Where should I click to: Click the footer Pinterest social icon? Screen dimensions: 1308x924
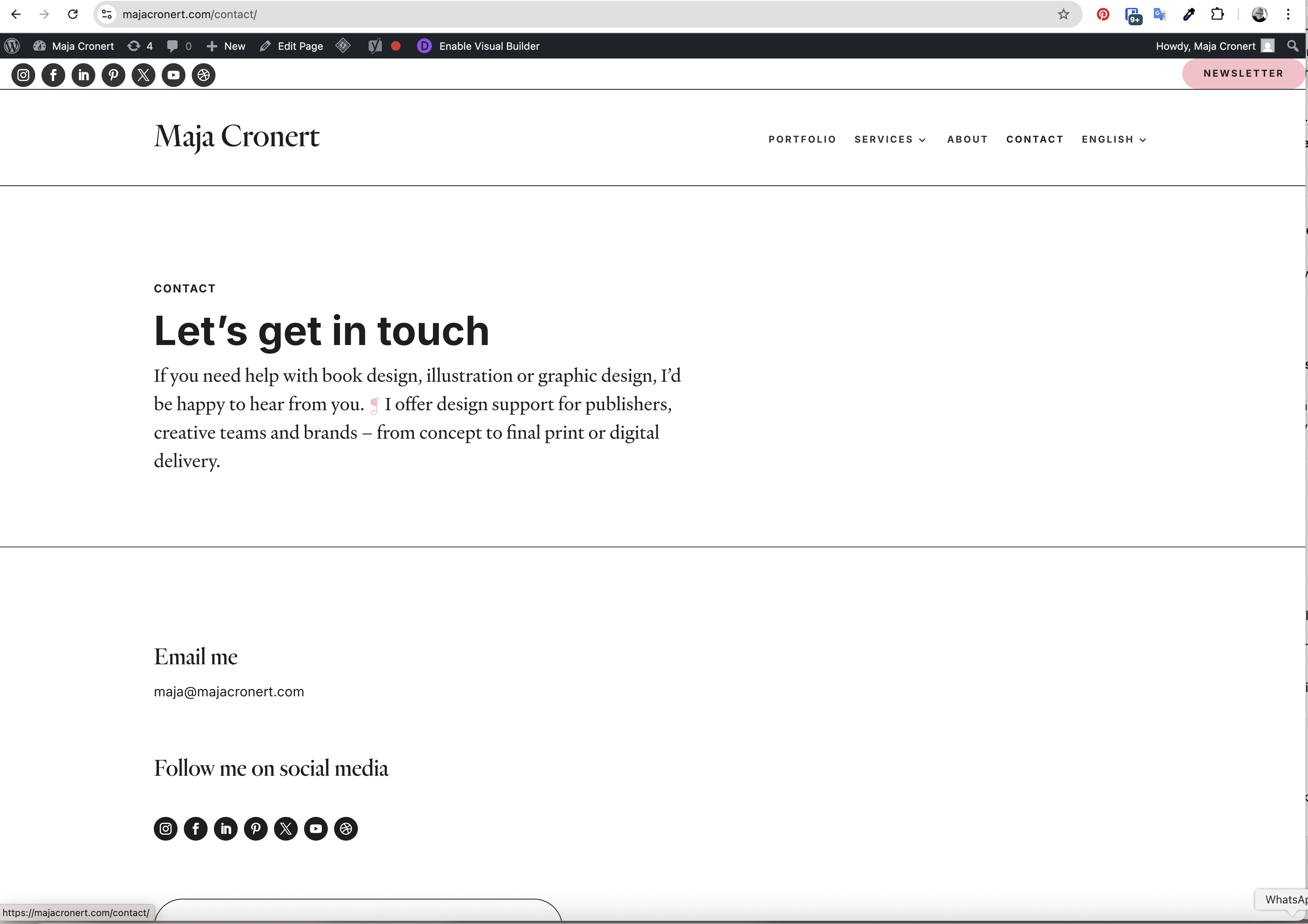pyautogui.click(x=256, y=829)
